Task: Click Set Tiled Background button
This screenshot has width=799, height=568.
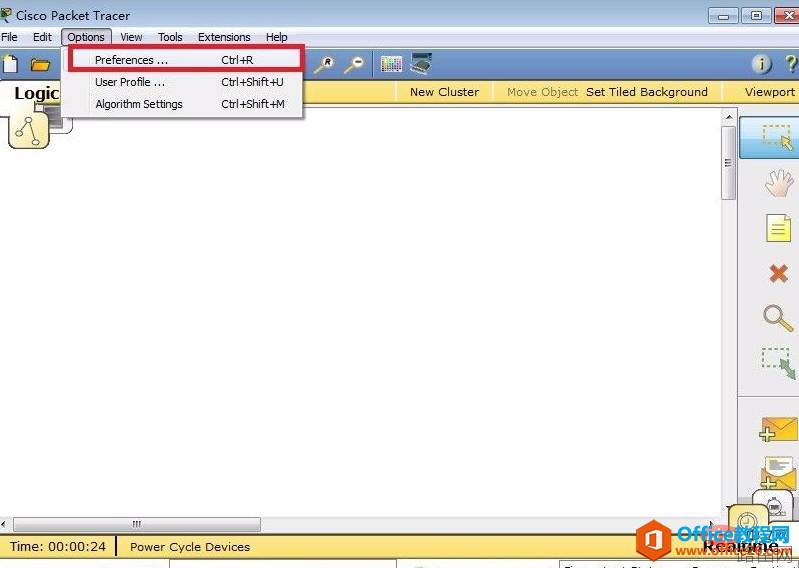Action: (647, 92)
